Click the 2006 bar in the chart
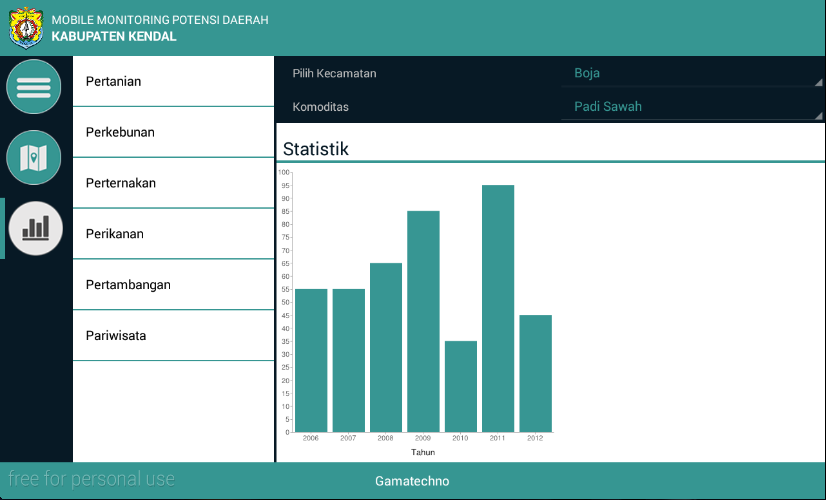 pyautogui.click(x=311, y=361)
